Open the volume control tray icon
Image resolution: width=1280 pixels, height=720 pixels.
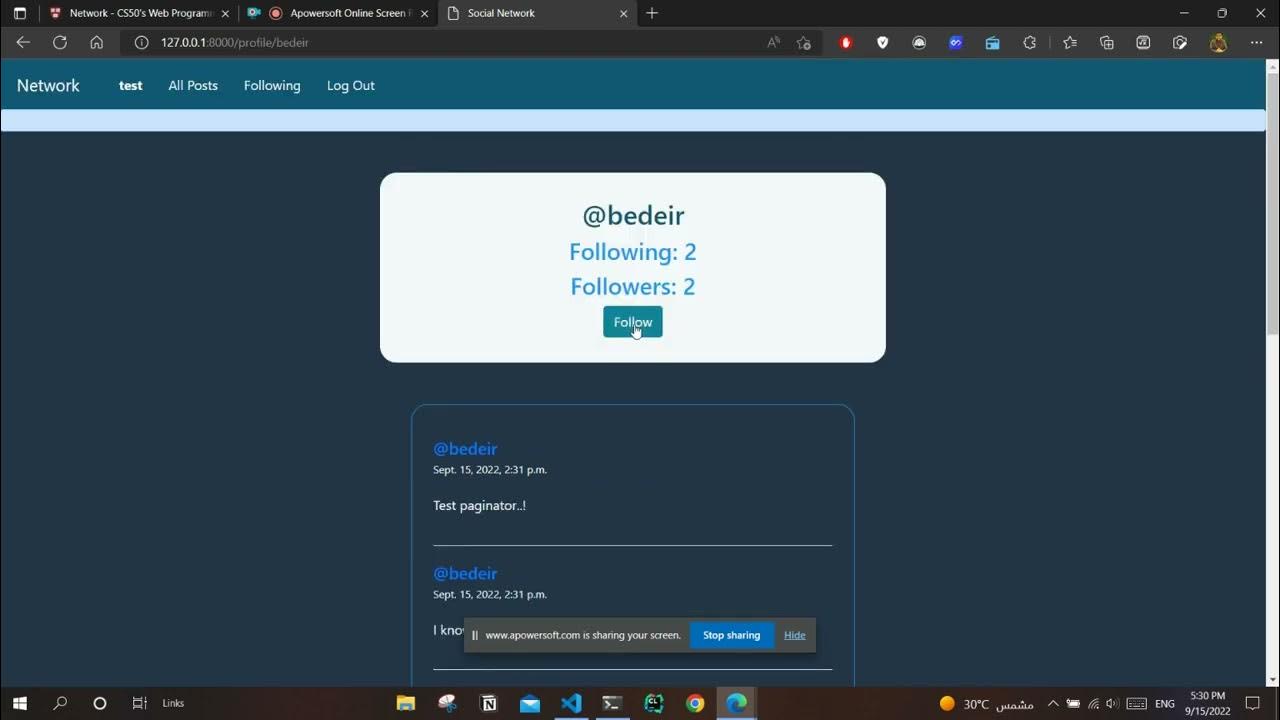coord(1113,704)
